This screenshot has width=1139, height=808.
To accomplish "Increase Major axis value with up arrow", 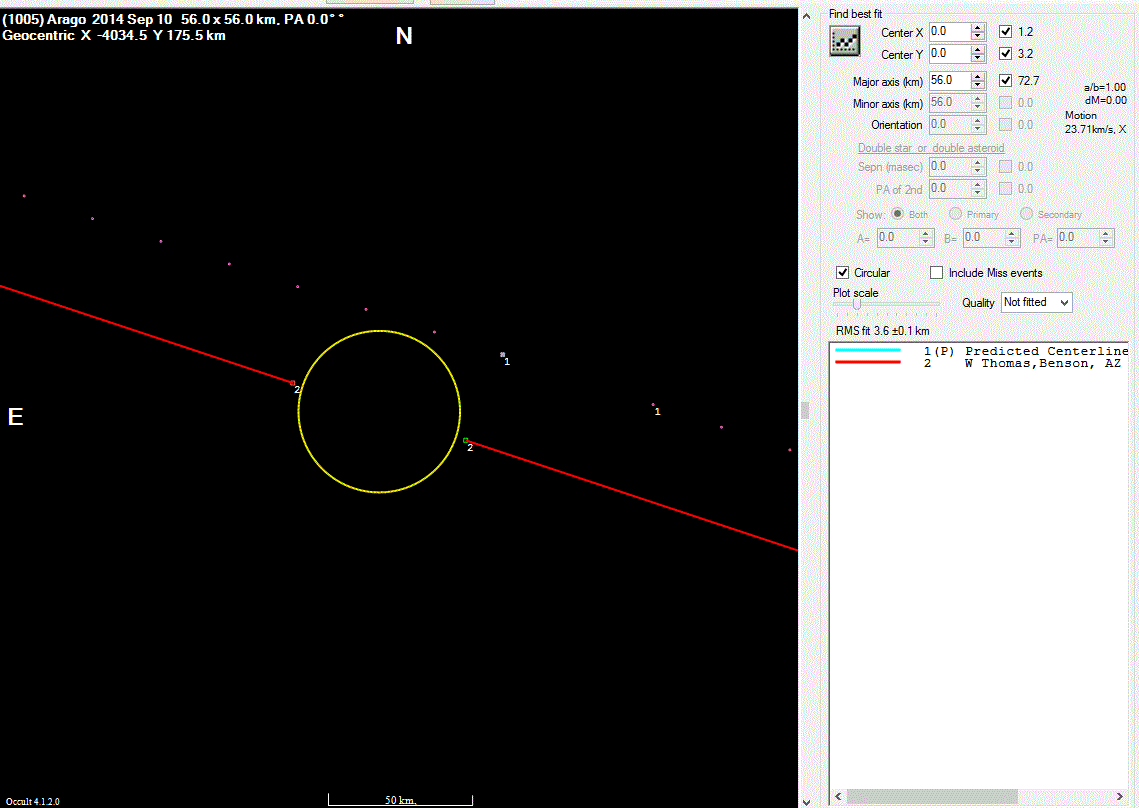I will click(x=978, y=76).
